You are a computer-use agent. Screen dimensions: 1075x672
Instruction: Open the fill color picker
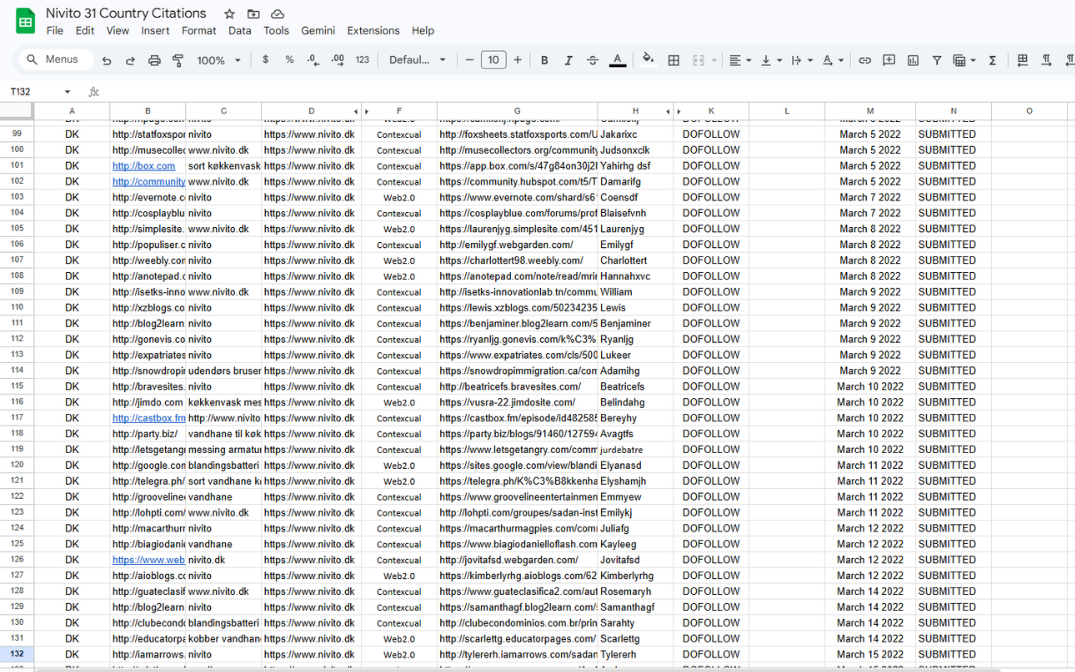[x=648, y=60]
